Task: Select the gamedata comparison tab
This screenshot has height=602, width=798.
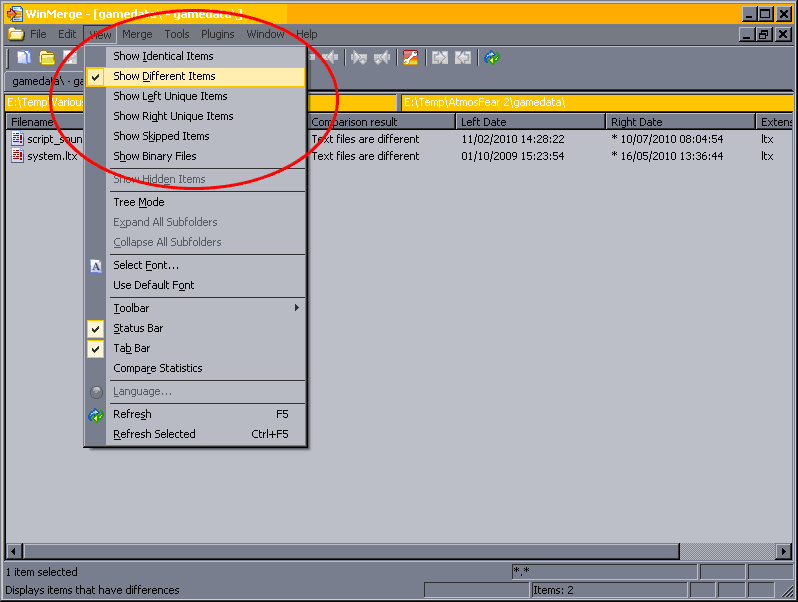Action: click(x=46, y=81)
